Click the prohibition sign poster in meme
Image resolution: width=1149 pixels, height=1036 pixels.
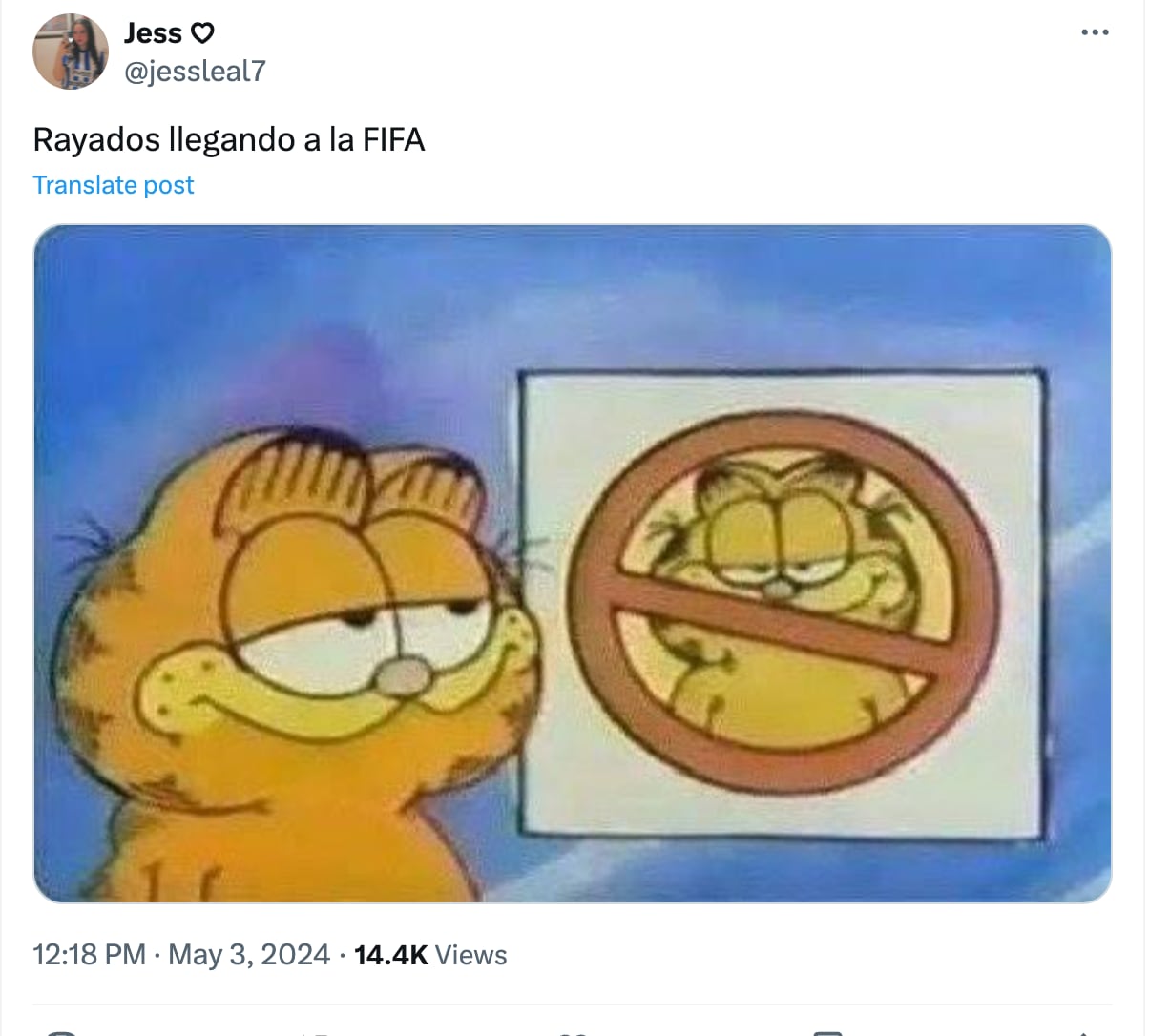782,604
